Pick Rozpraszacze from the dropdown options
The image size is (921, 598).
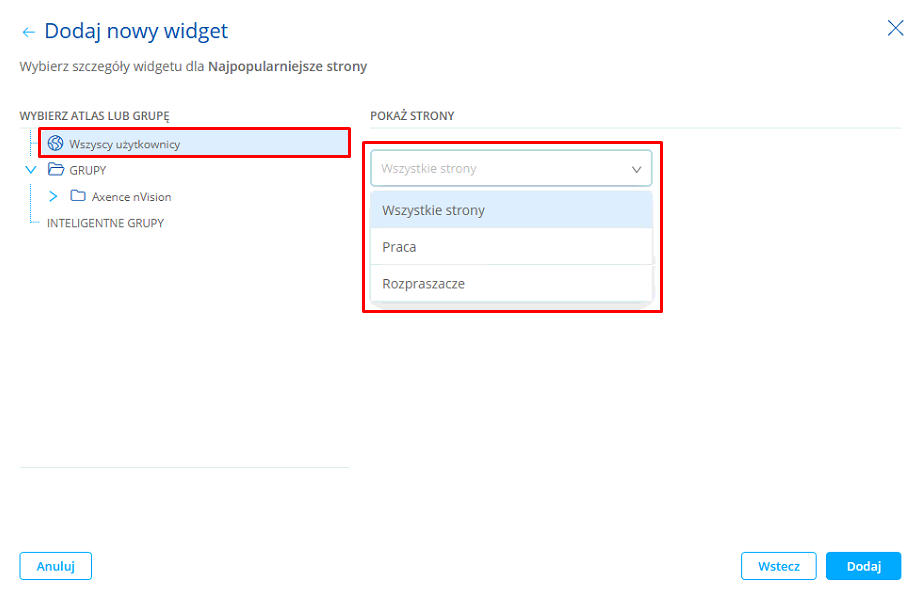[423, 284]
